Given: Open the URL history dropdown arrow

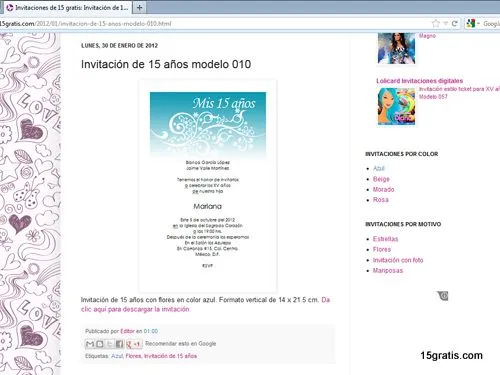Looking at the screenshot, I should (445, 23).
